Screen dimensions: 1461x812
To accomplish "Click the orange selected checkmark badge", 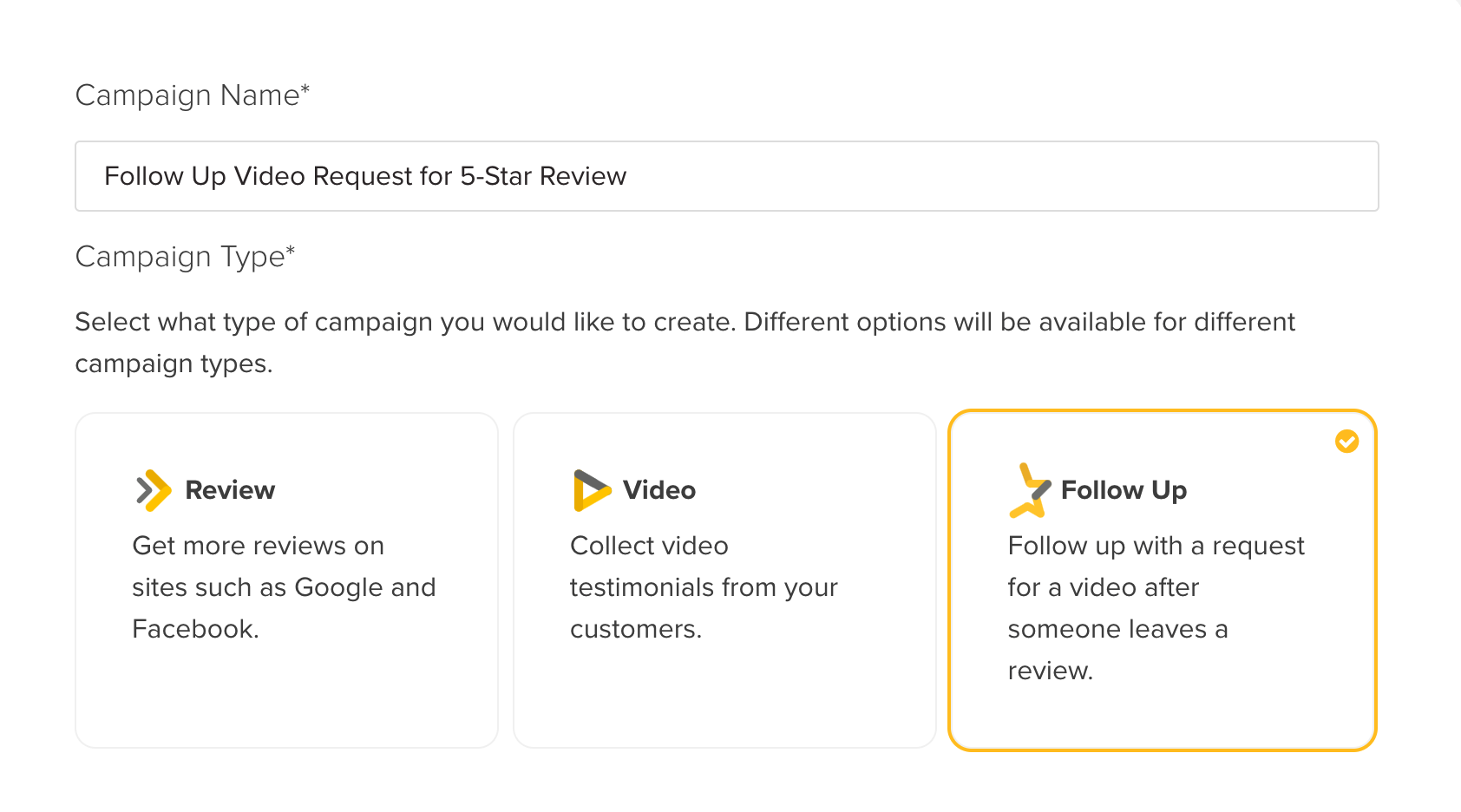I will point(1346,442).
